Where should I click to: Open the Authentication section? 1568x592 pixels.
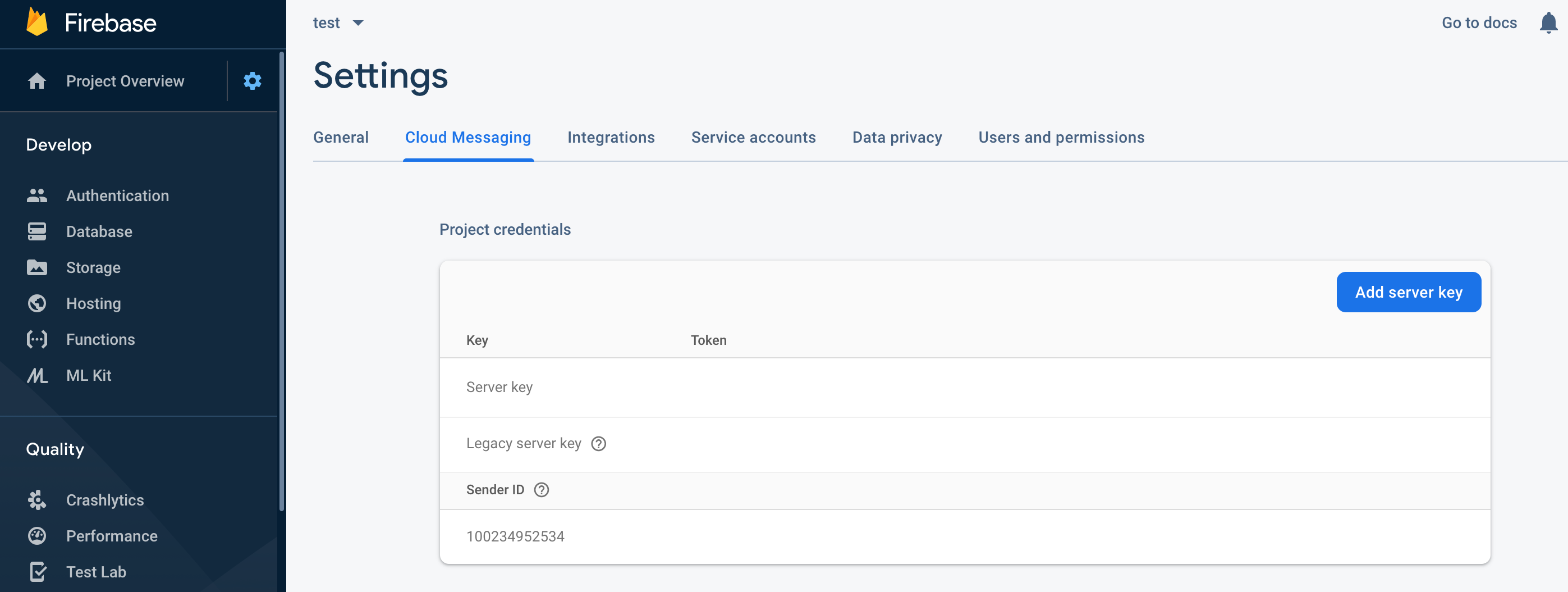pyautogui.click(x=36, y=195)
